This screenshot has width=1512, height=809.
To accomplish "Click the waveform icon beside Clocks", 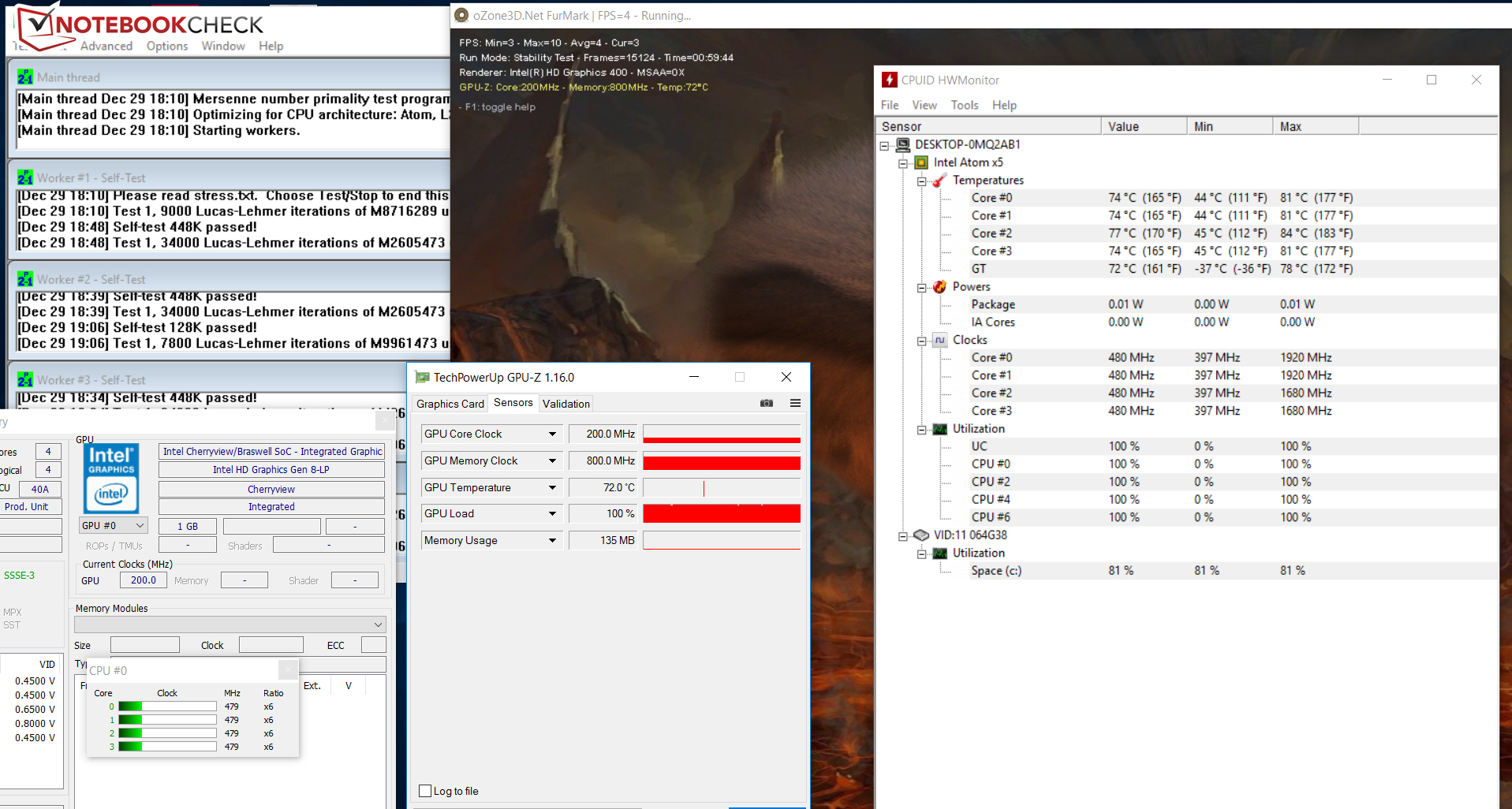I will point(939,340).
